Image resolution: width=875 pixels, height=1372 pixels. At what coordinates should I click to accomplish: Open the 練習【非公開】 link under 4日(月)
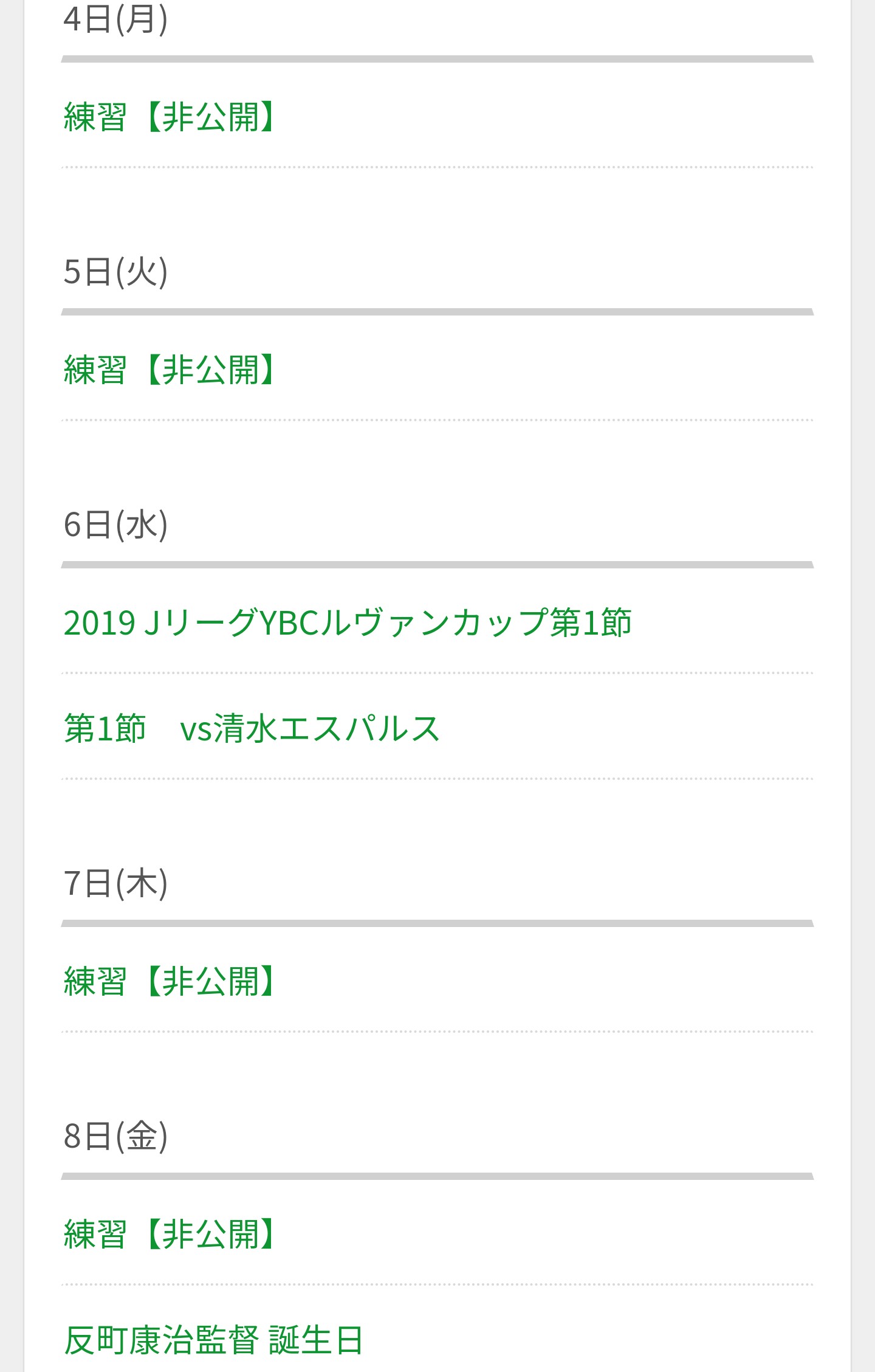click(170, 117)
